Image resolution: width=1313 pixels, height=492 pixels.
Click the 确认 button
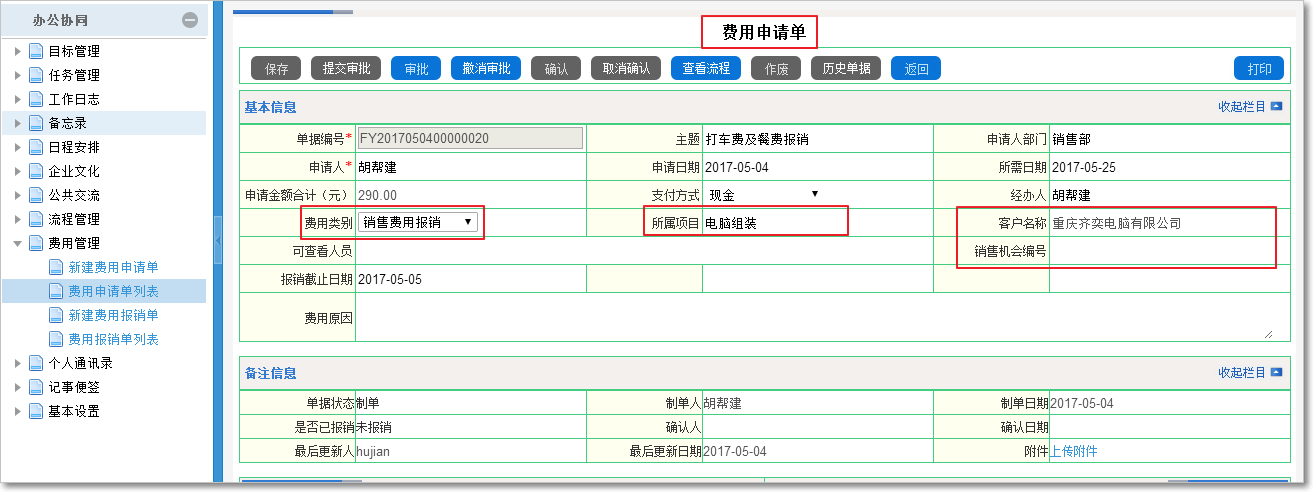coord(556,68)
